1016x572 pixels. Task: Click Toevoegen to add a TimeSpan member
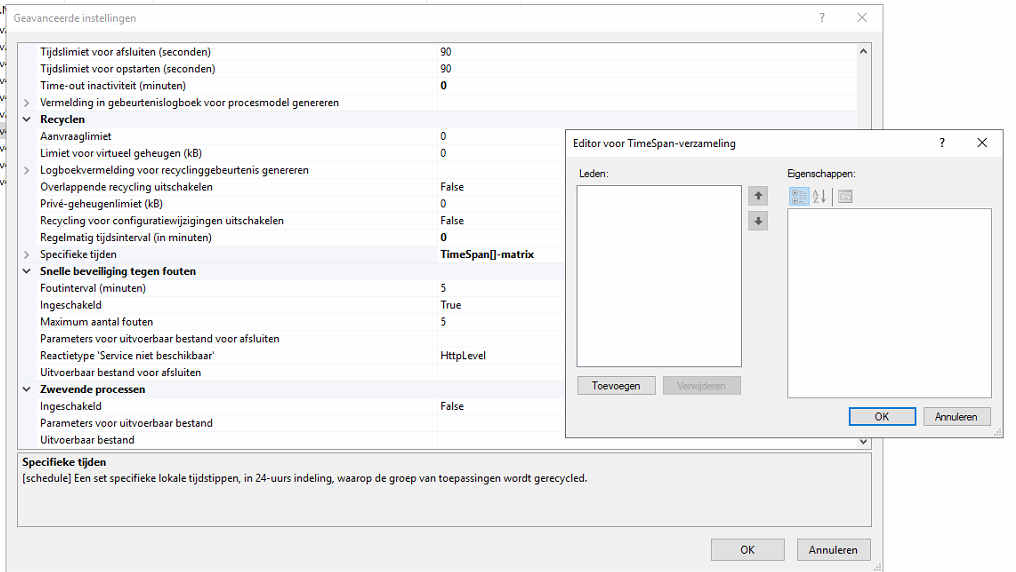click(x=616, y=385)
